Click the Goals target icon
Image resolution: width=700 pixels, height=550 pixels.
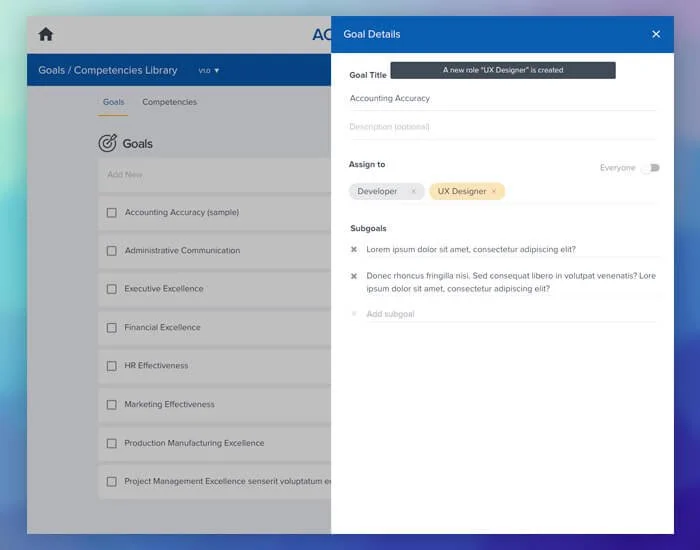108,143
